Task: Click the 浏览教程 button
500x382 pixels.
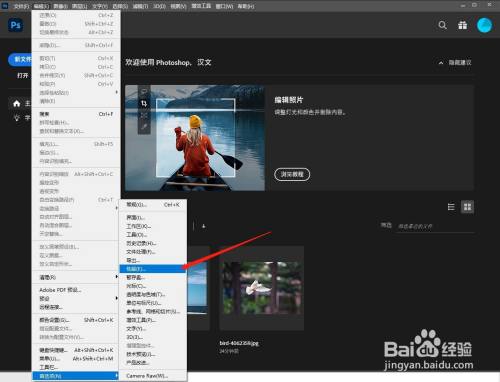Action: (292, 174)
